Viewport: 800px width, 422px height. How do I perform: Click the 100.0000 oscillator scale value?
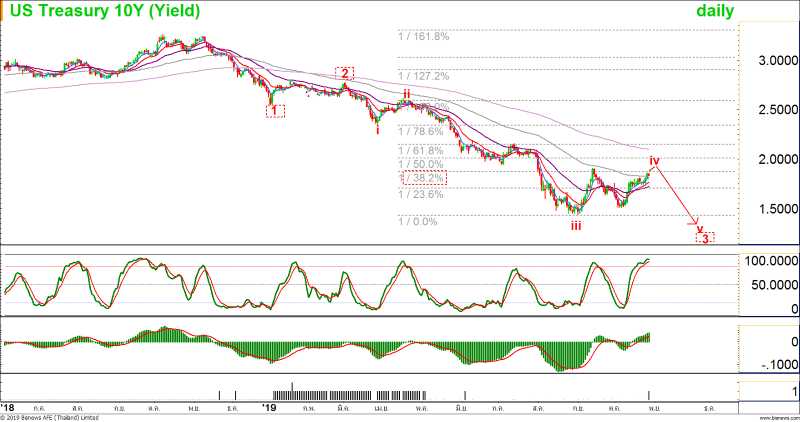click(x=767, y=261)
